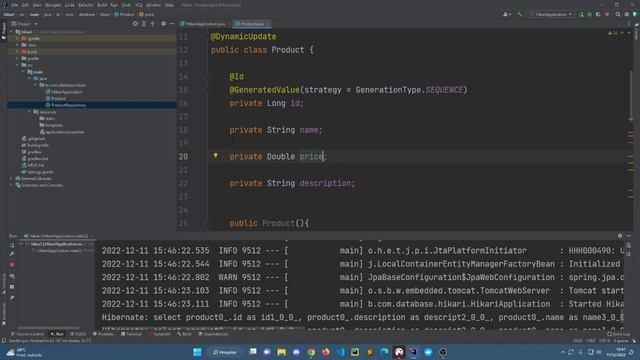Open Google Chrome from taskbar
The image size is (640, 360).
pyautogui.click(x=311, y=352)
